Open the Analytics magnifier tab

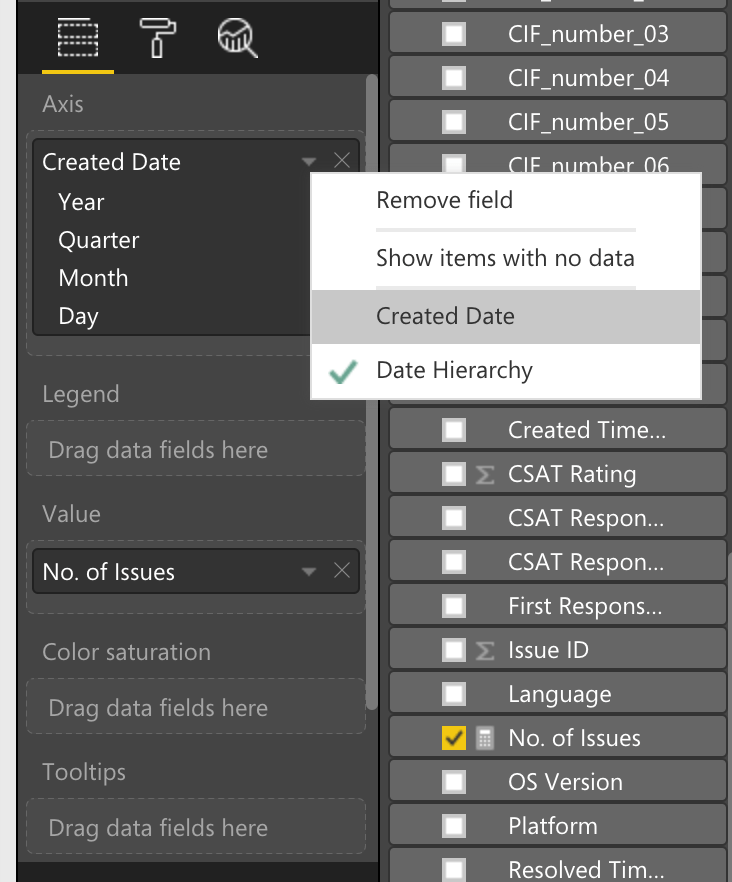237,38
